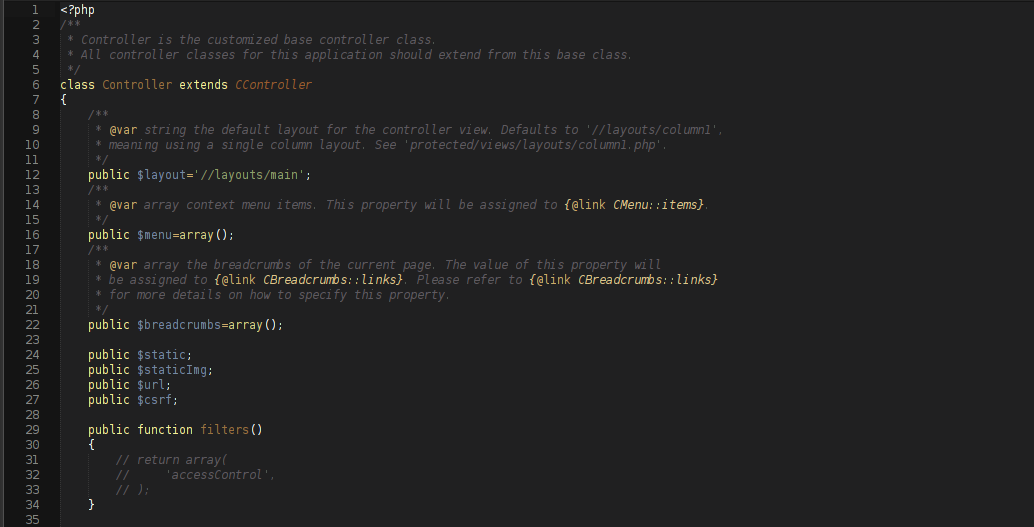Click the function keyword before filters
This screenshot has width=1034, height=527.
165,430
